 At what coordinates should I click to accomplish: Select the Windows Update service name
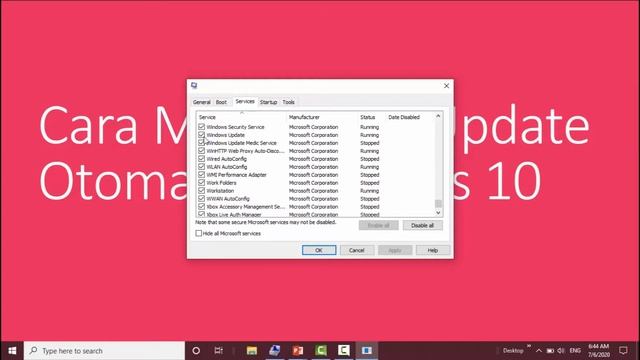click(x=226, y=135)
